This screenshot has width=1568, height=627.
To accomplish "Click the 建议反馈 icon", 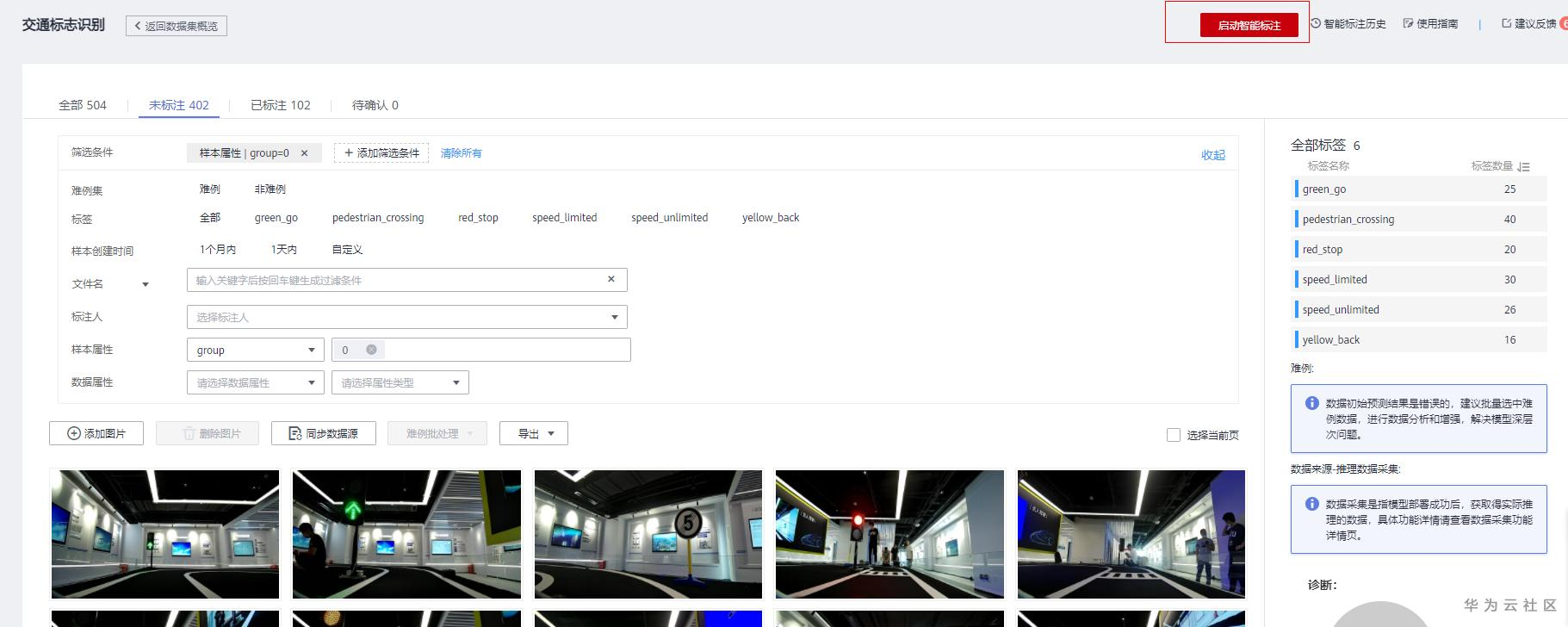I will click(1507, 23).
